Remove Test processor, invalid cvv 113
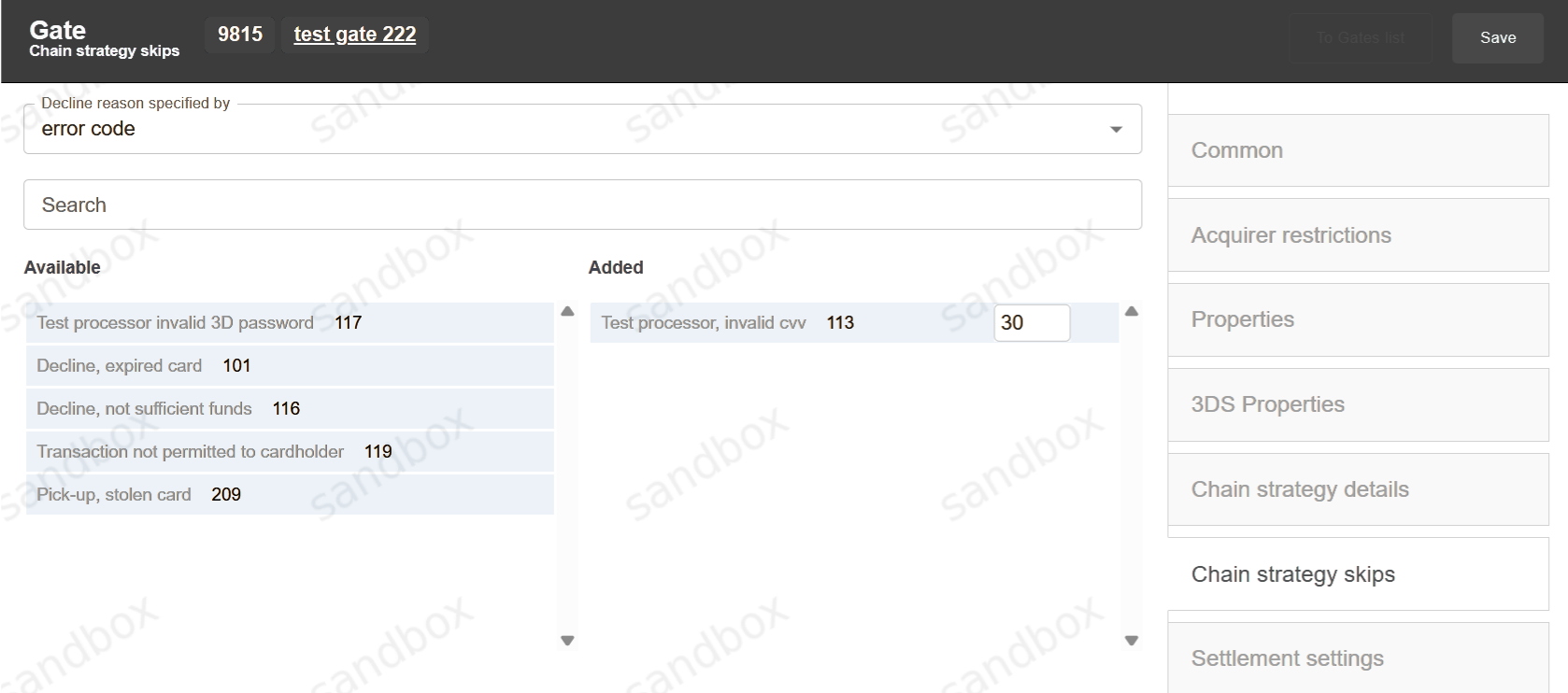Image resolution: width=1568 pixels, height=693 pixels. pos(785,323)
